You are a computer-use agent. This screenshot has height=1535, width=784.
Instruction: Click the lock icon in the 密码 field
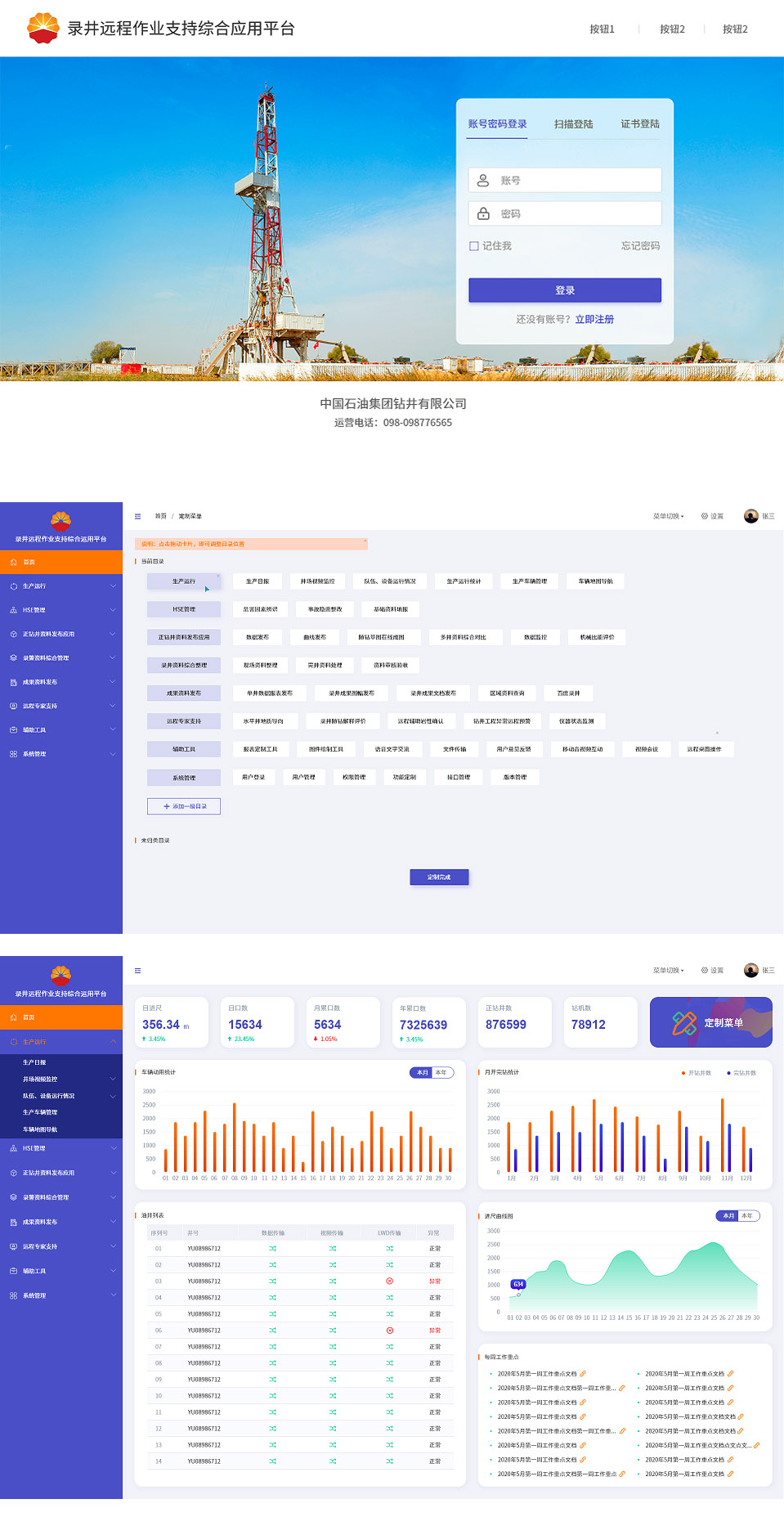pyautogui.click(x=483, y=213)
